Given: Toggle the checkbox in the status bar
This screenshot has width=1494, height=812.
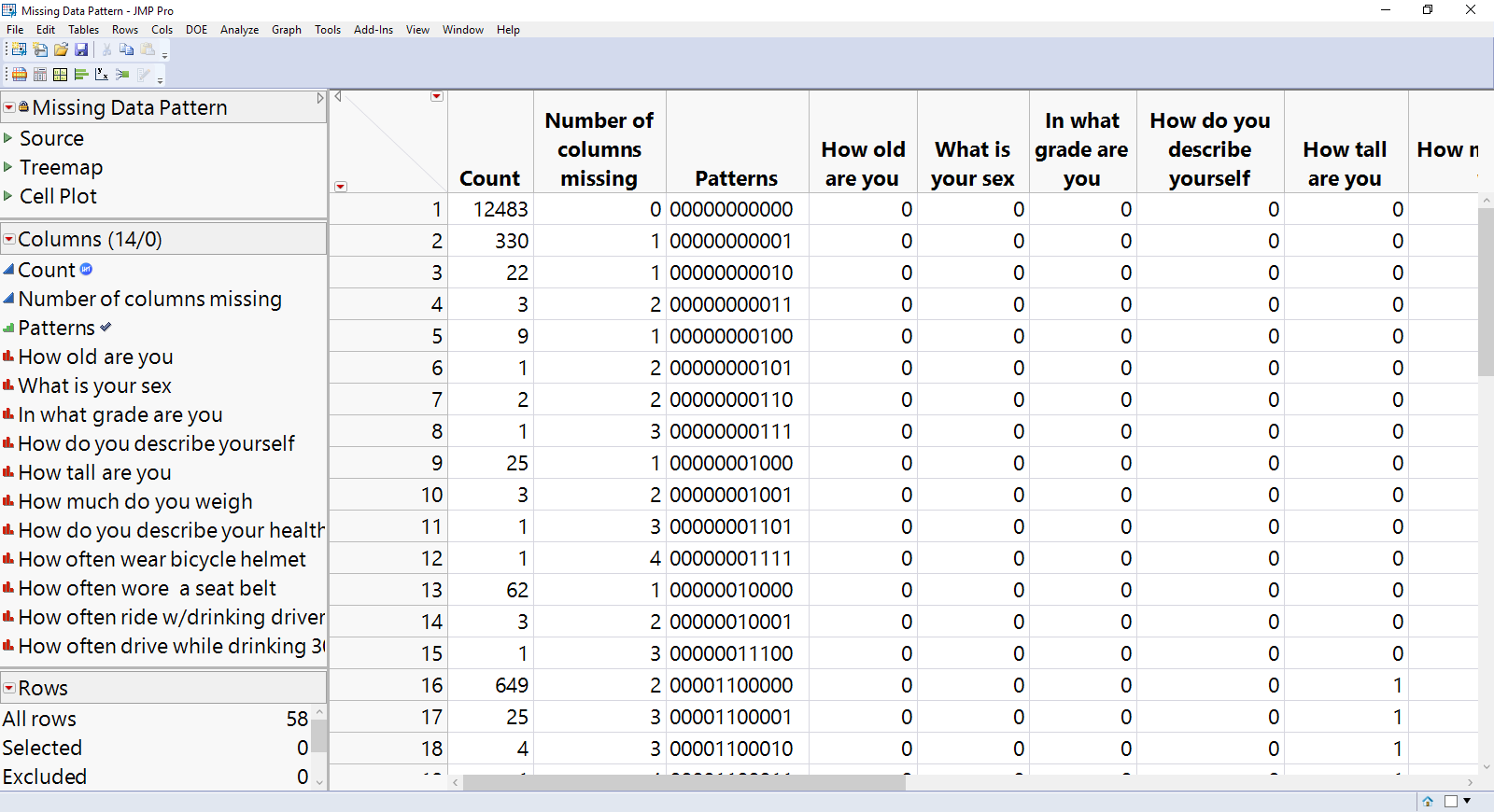Looking at the screenshot, I should point(1451,801).
